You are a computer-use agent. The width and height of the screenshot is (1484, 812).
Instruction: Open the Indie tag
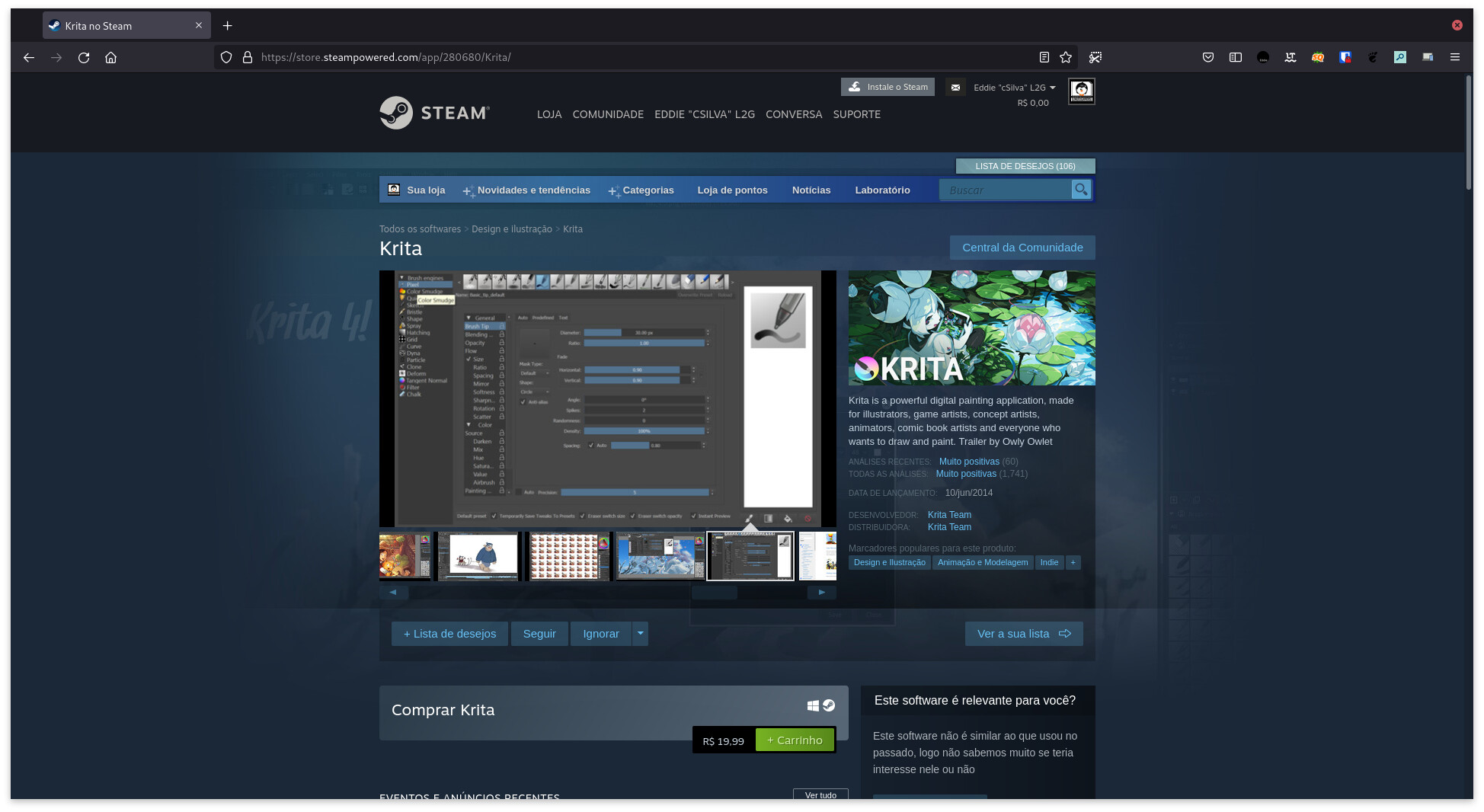click(1049, 562)
